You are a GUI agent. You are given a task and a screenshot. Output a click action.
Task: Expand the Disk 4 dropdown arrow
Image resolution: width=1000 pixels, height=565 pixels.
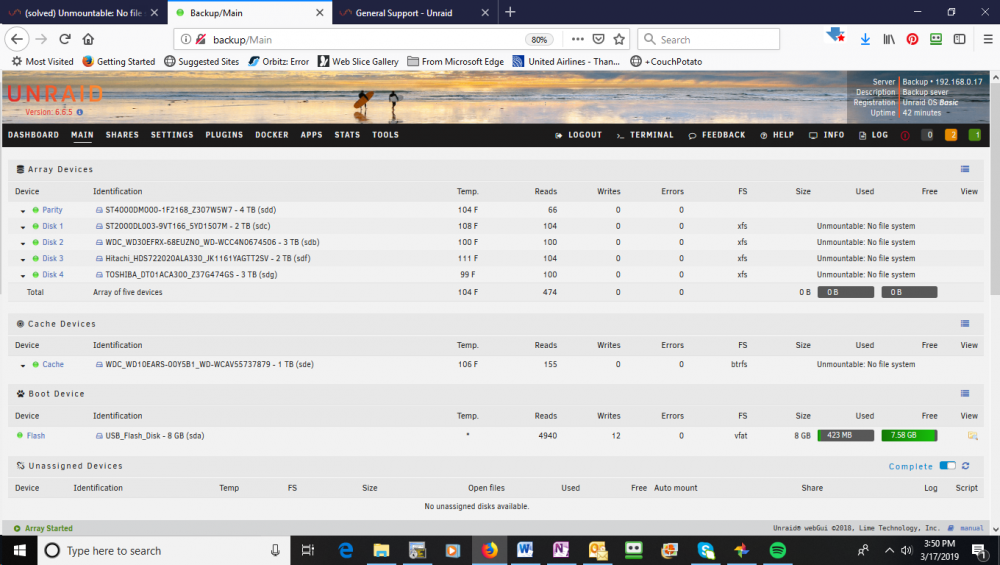click(23, 275)
